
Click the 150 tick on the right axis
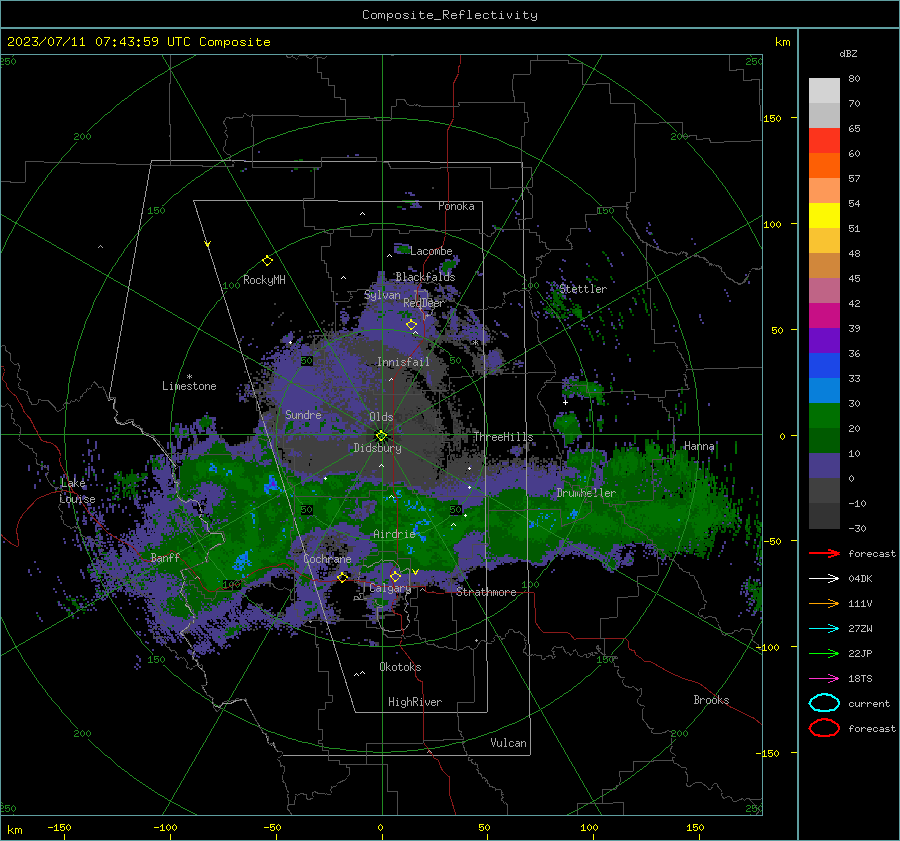(772, 118)
